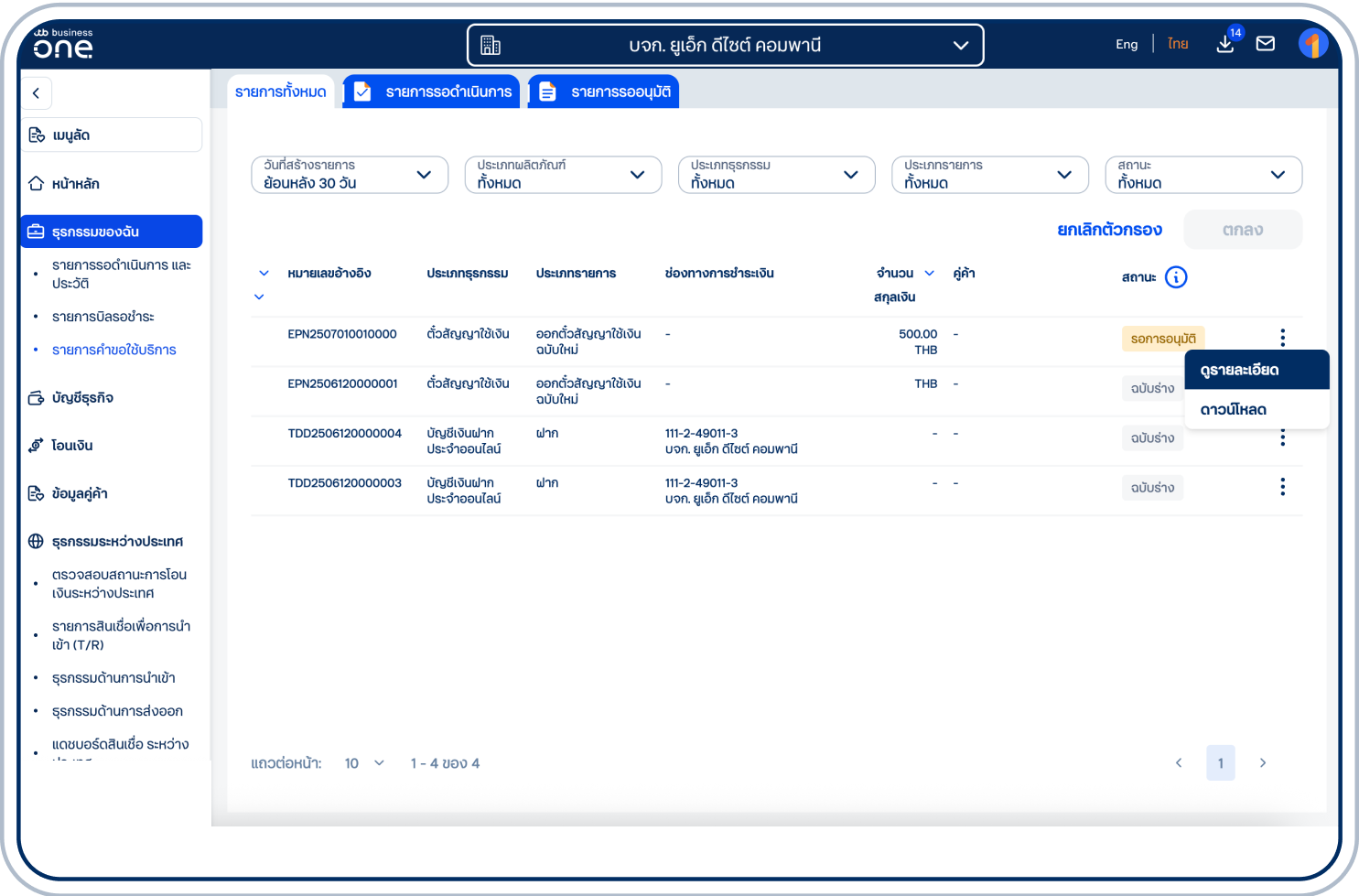The width and height of the screenshot is (1359, 896).
Task: Click document icon on รายการรออนุมัติ tab
Action: pos(547,92)
